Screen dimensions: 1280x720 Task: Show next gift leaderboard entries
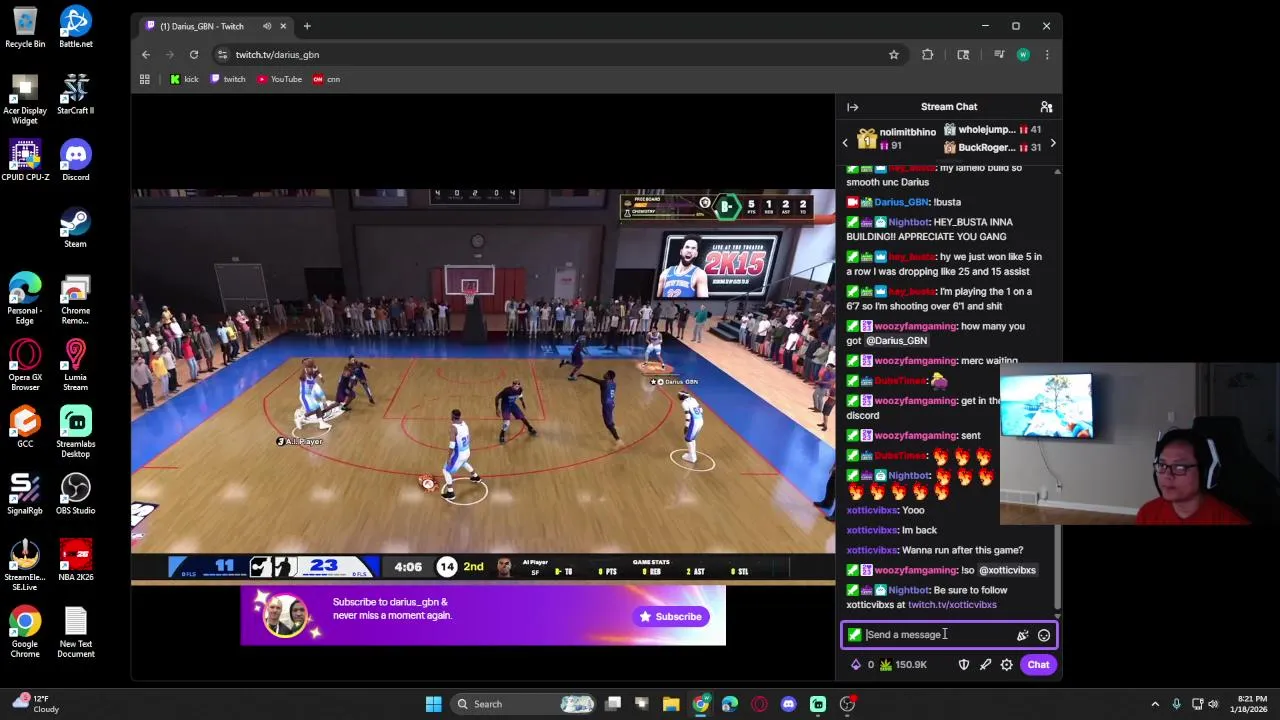click(1052, 143)
